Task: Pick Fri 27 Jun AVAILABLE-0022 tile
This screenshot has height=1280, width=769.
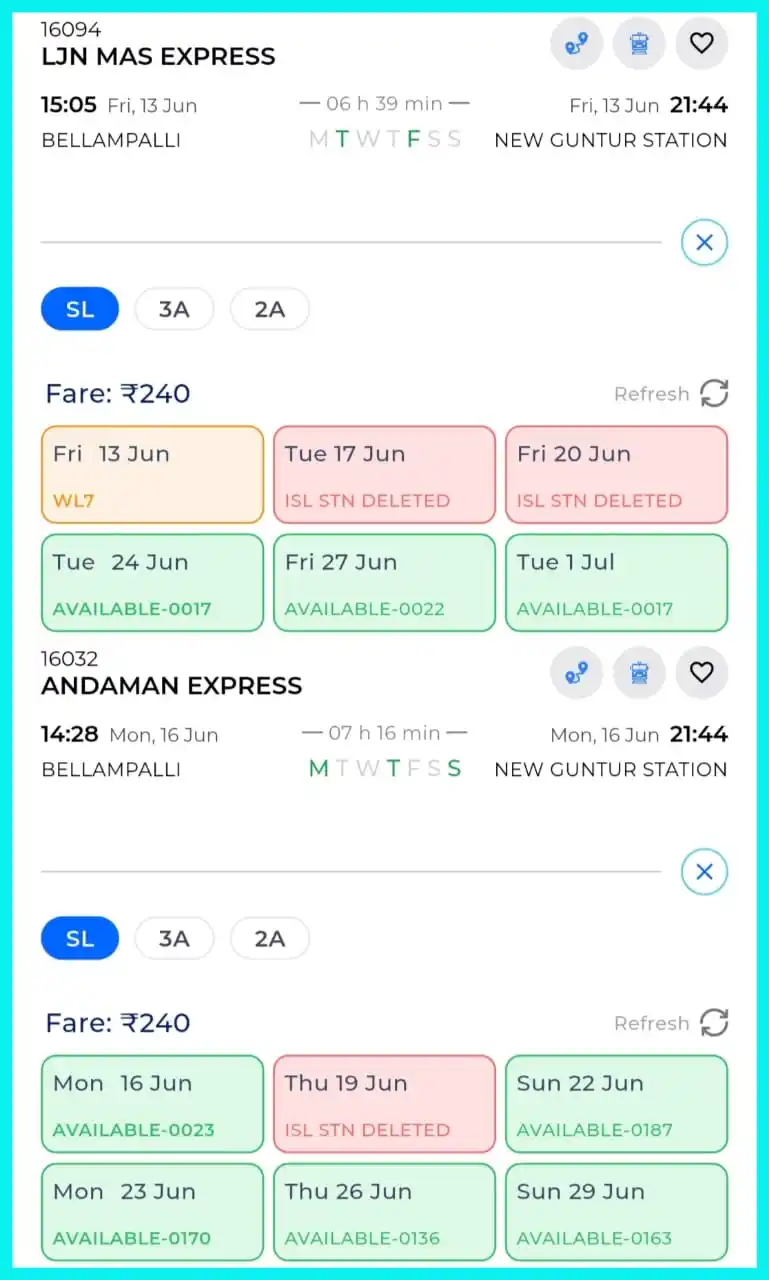Action: pos(384,583)
